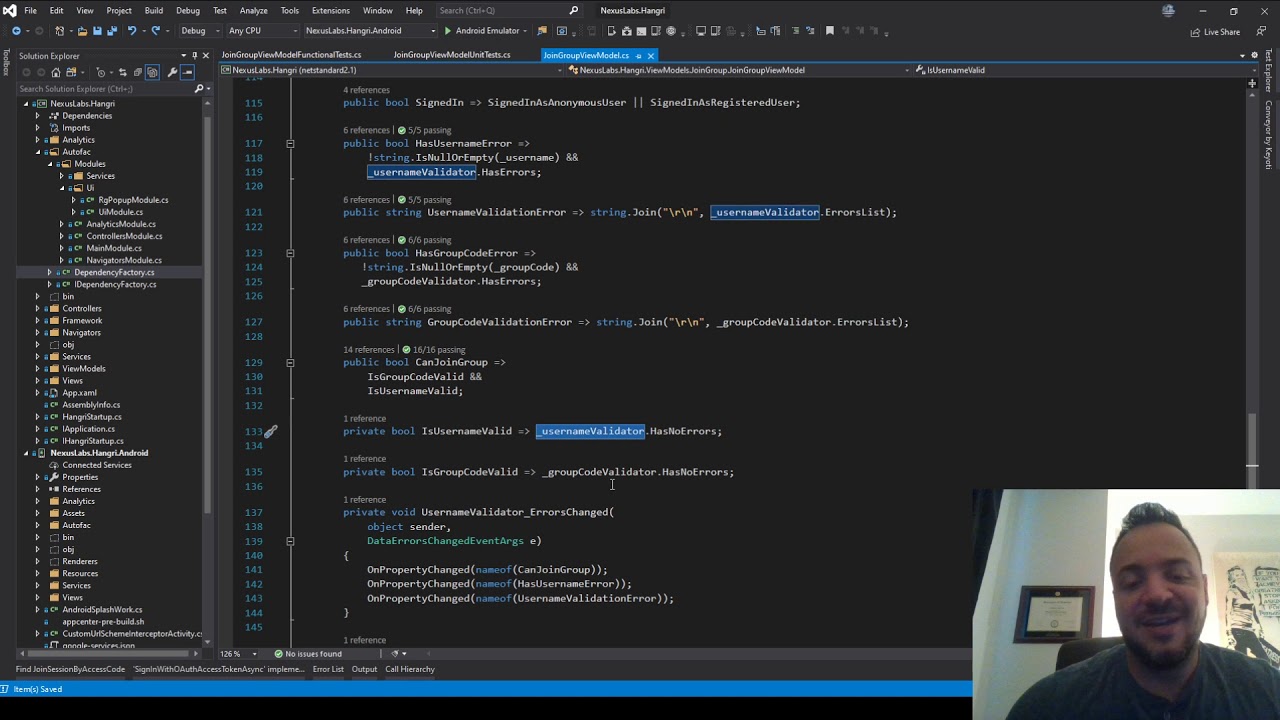1280x720 pixels.
Task: Open the 126 % zoom level dropdown
Action: (240, 654)
